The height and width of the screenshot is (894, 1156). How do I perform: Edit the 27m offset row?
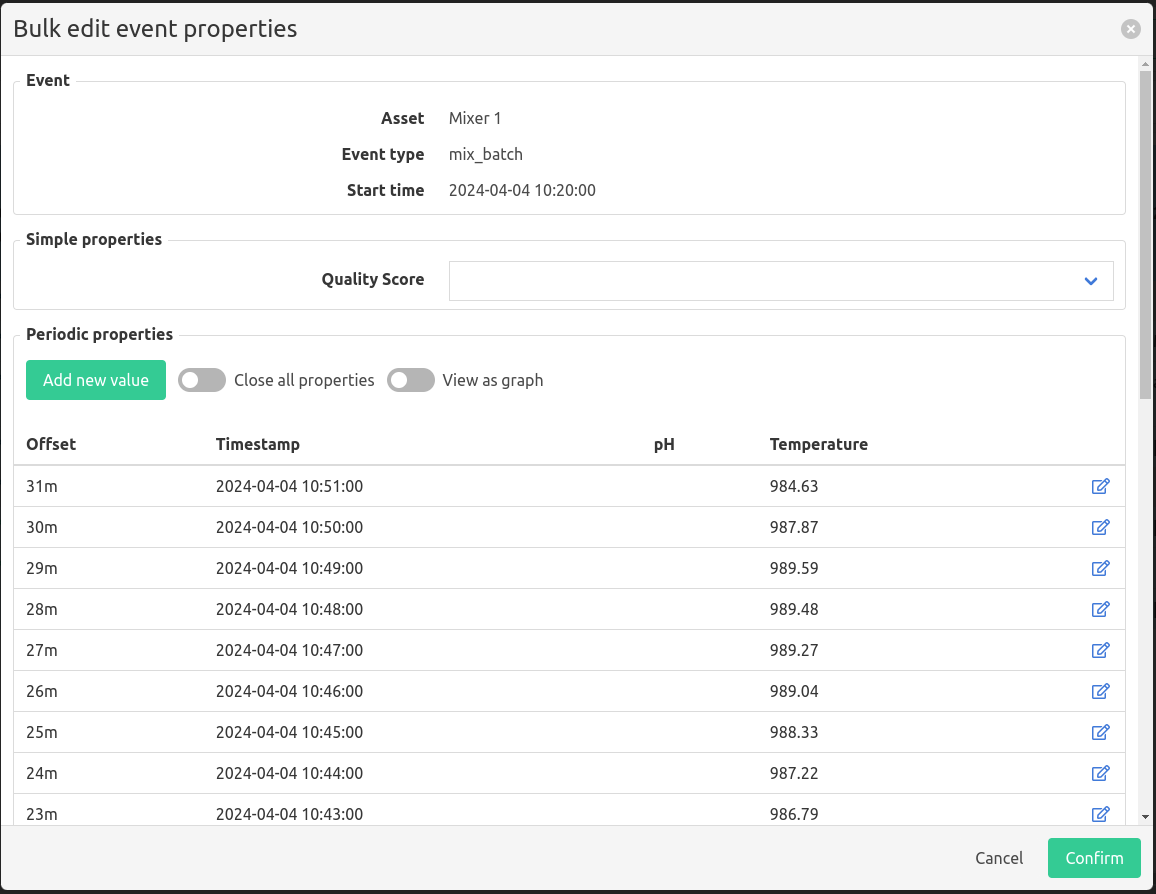click(1100, 650)
